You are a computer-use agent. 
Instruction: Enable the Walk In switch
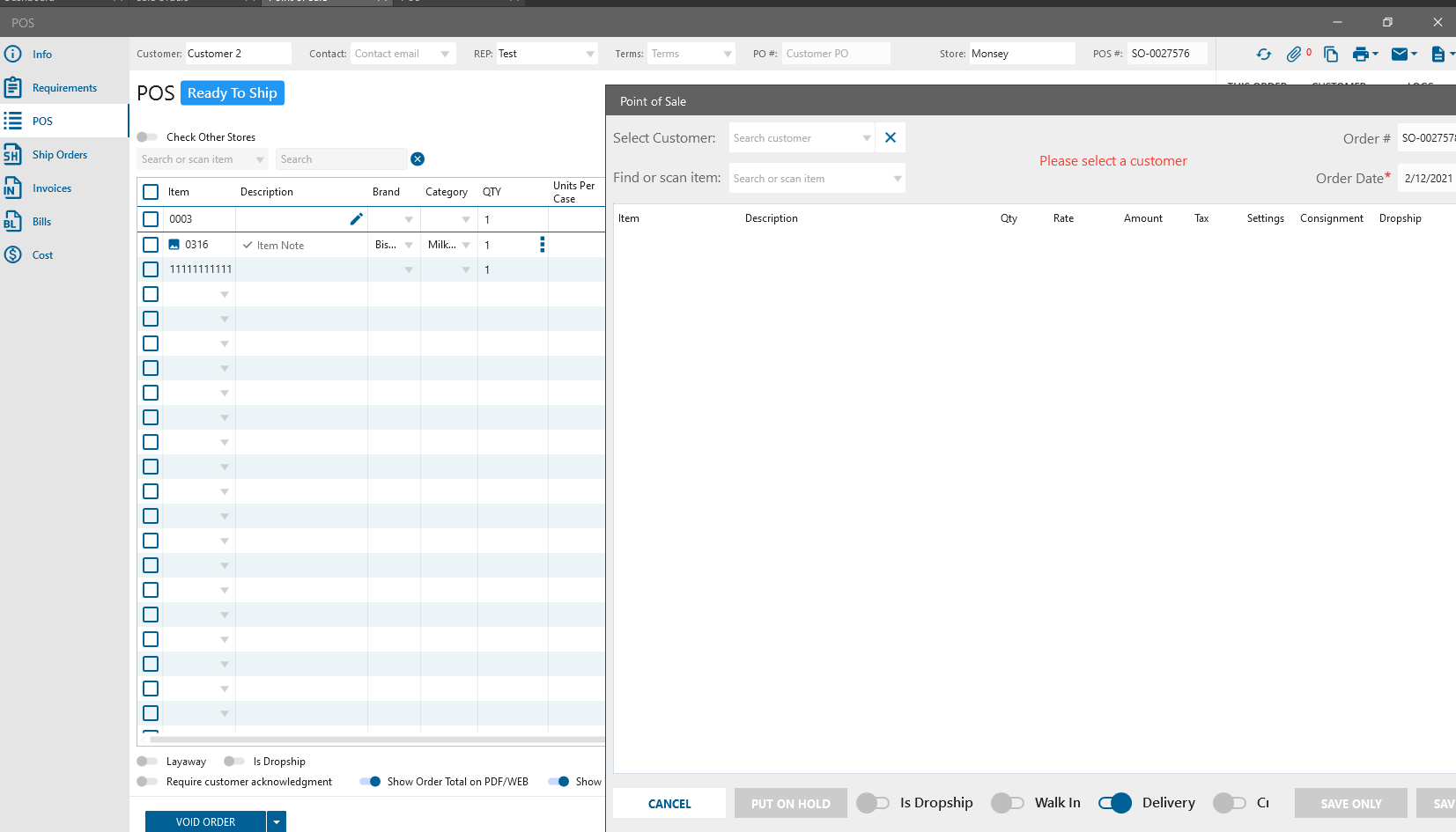pos(1008,803)
